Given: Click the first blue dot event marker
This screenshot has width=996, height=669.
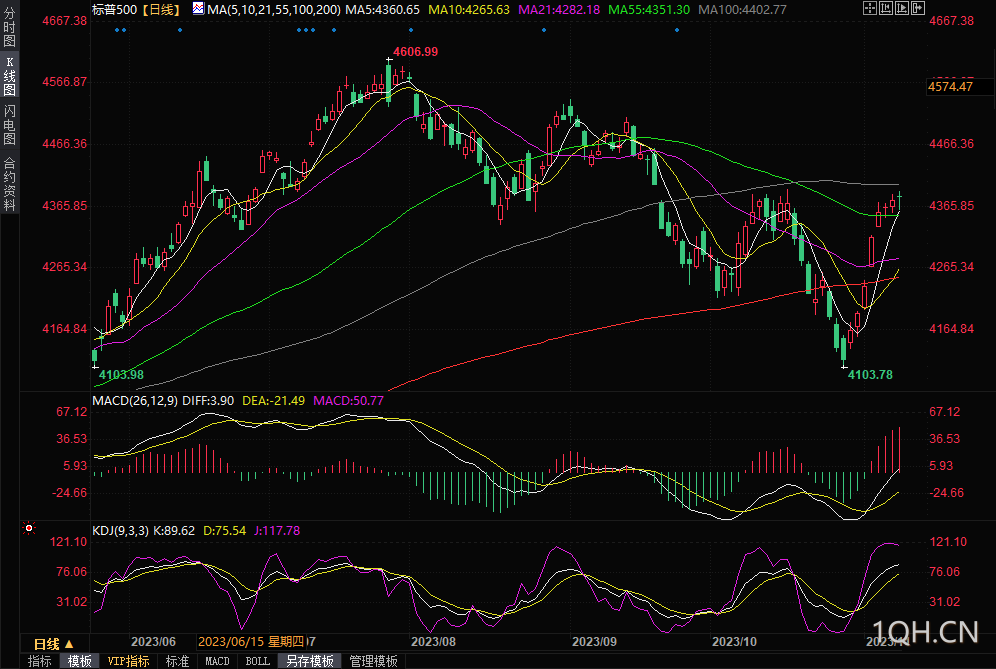Looking at the screenshot, I should point(117,30).
